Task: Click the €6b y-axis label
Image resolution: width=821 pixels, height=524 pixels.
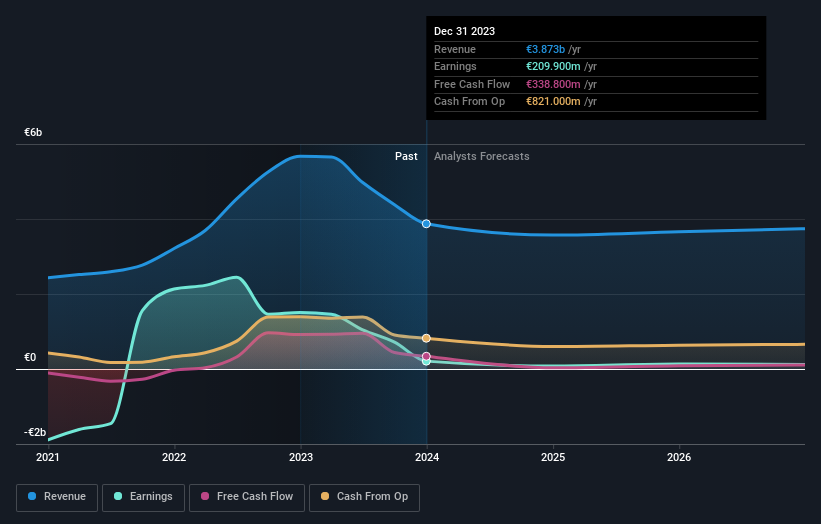Action: click(x=33, y=132)
